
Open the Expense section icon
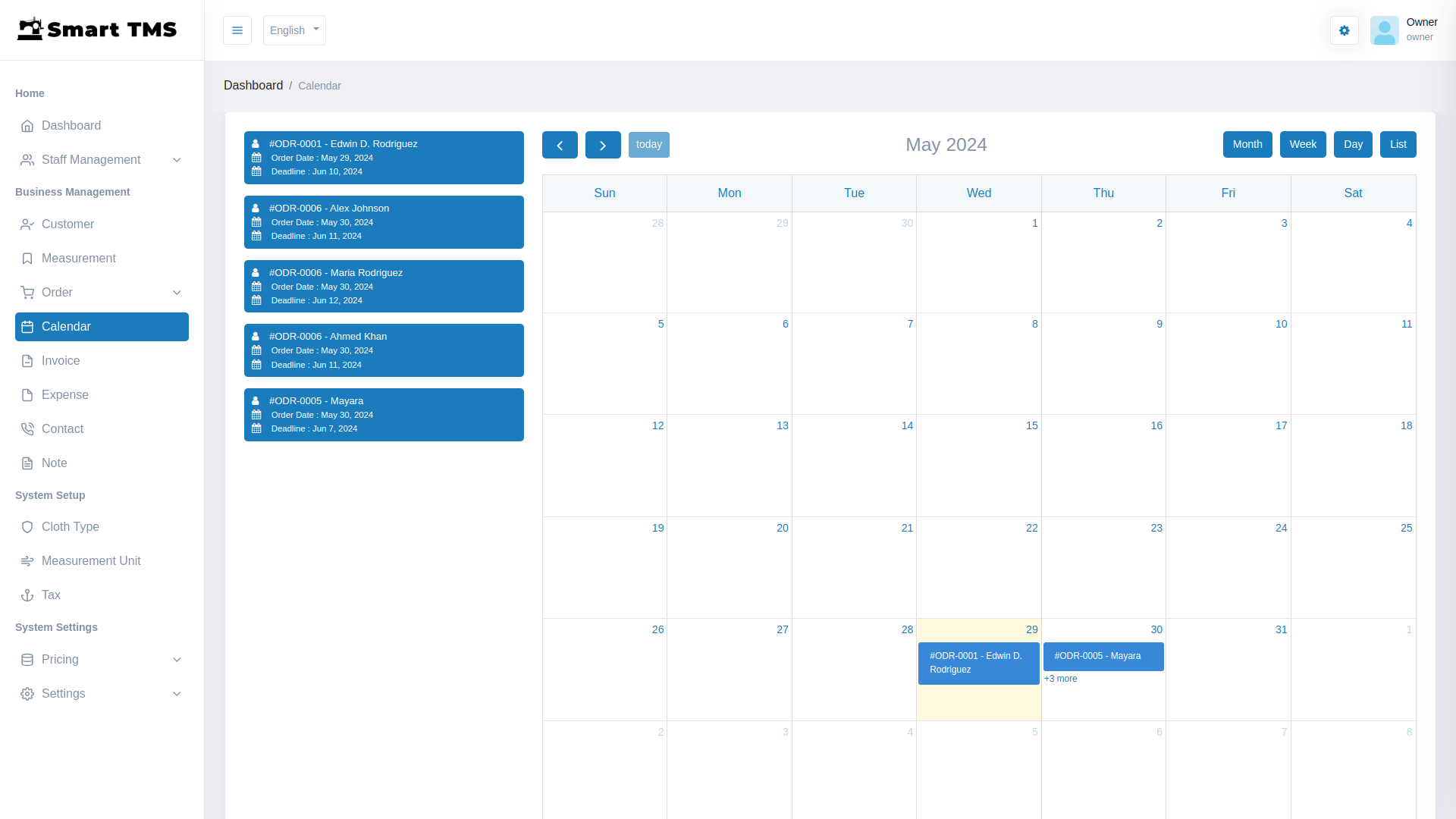click(x=27, y=394)
